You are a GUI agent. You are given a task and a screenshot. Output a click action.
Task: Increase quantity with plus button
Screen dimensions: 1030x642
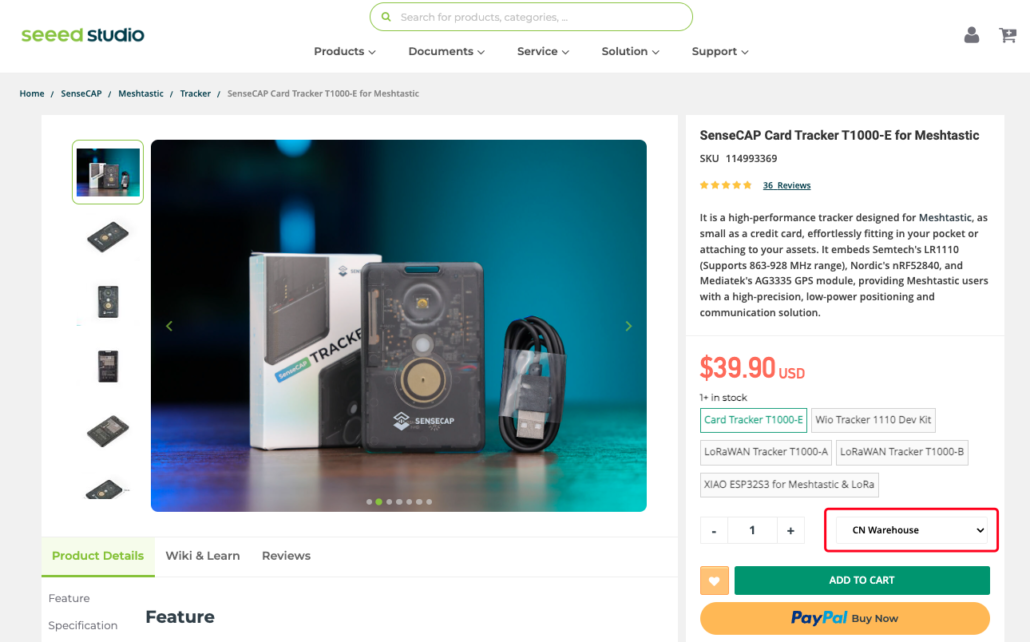790,531
